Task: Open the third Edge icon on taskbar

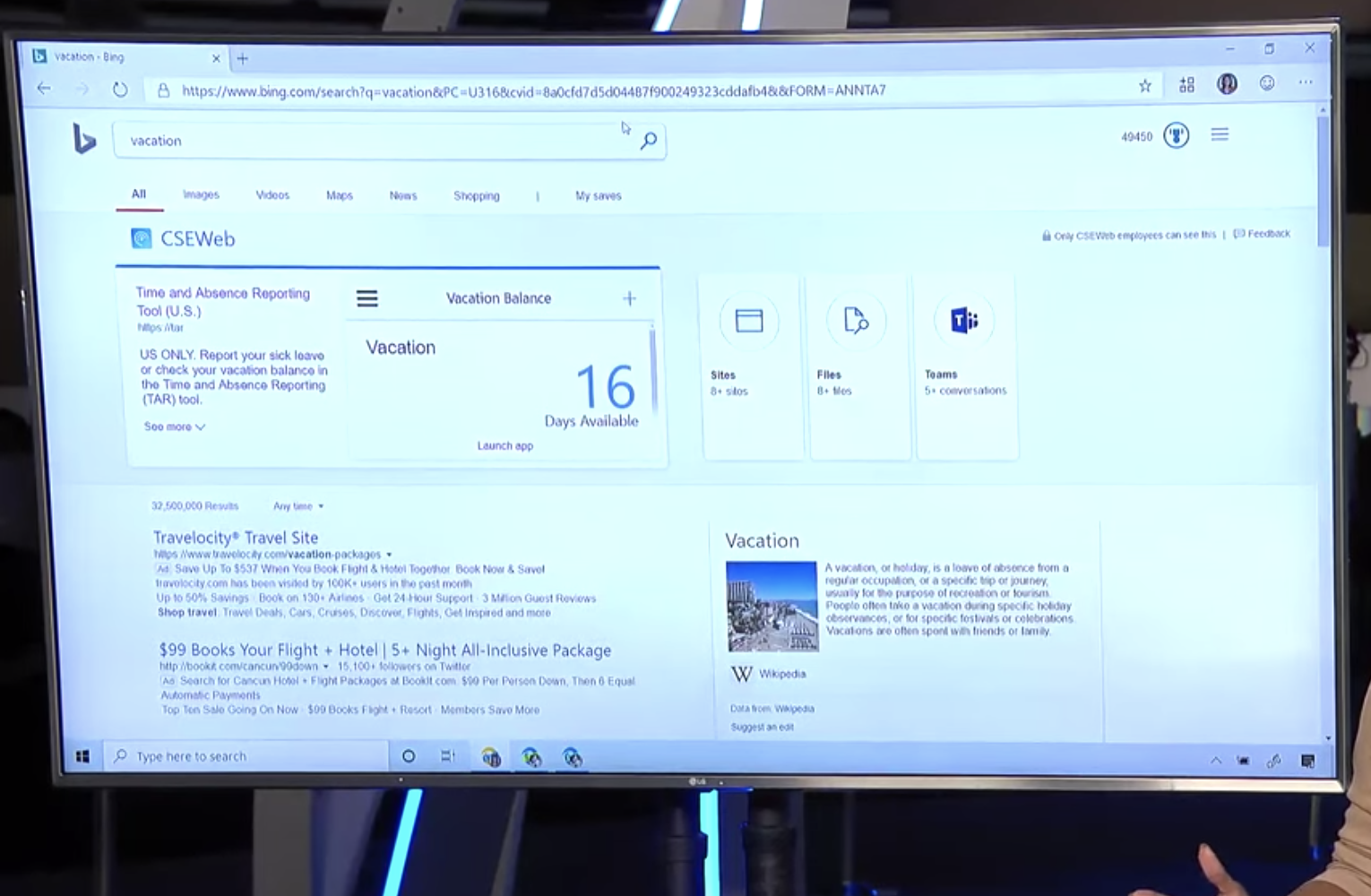Action: tap(573, 758)
